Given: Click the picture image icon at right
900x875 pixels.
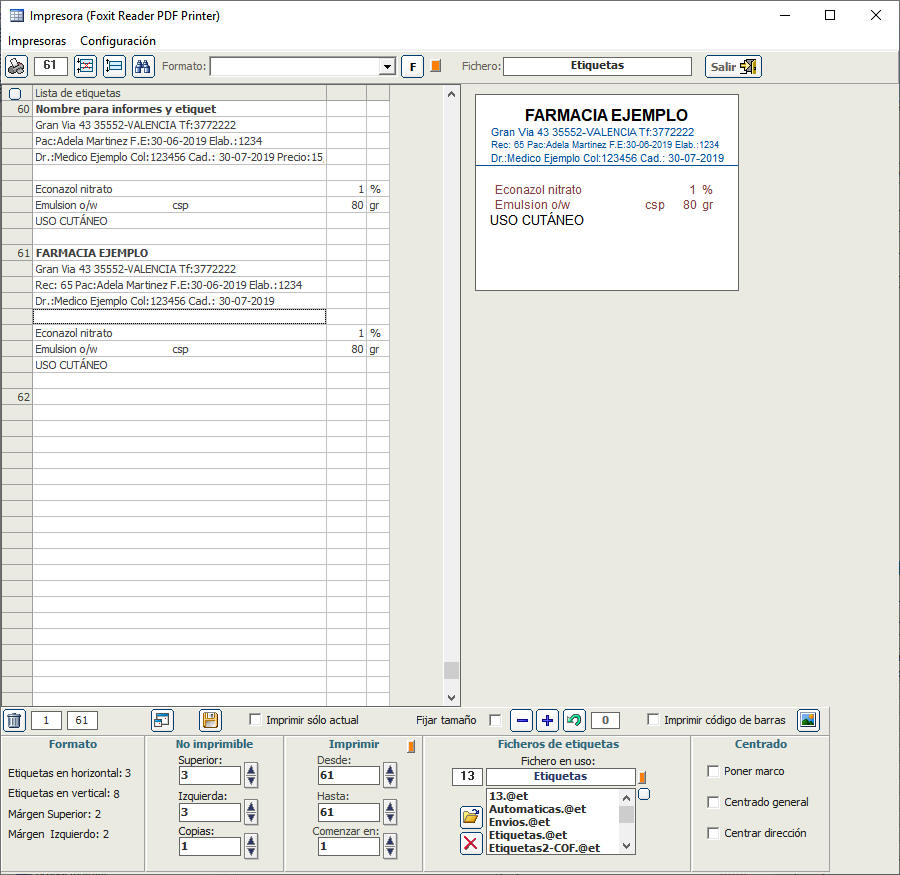Looking at the screenshot, I should 808,720.
